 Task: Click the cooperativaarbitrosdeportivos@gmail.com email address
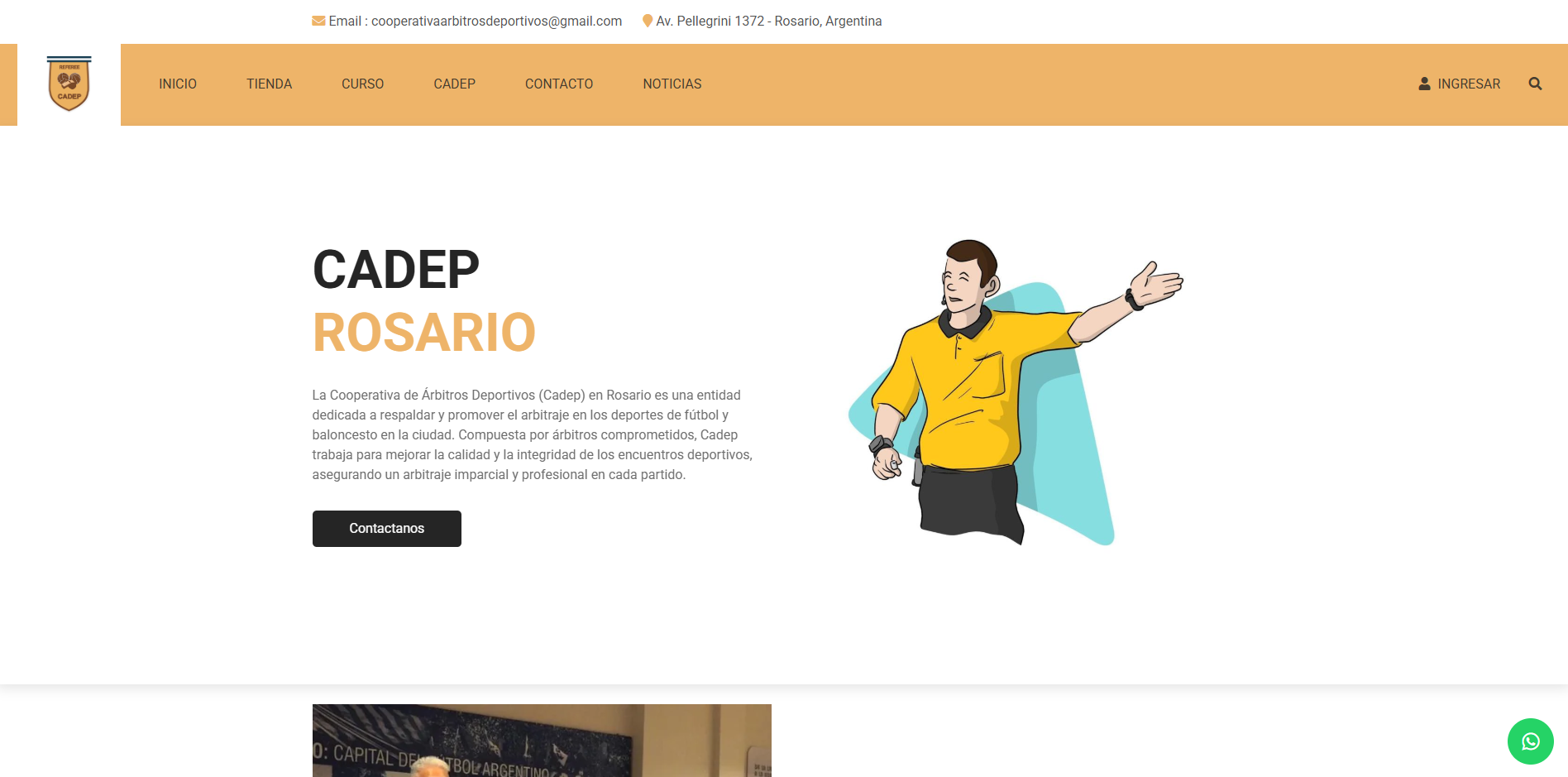(496, 21)
